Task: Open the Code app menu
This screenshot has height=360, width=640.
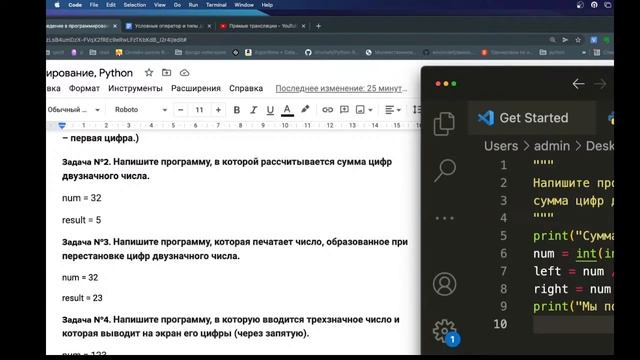Action: [x=75, y=5]
